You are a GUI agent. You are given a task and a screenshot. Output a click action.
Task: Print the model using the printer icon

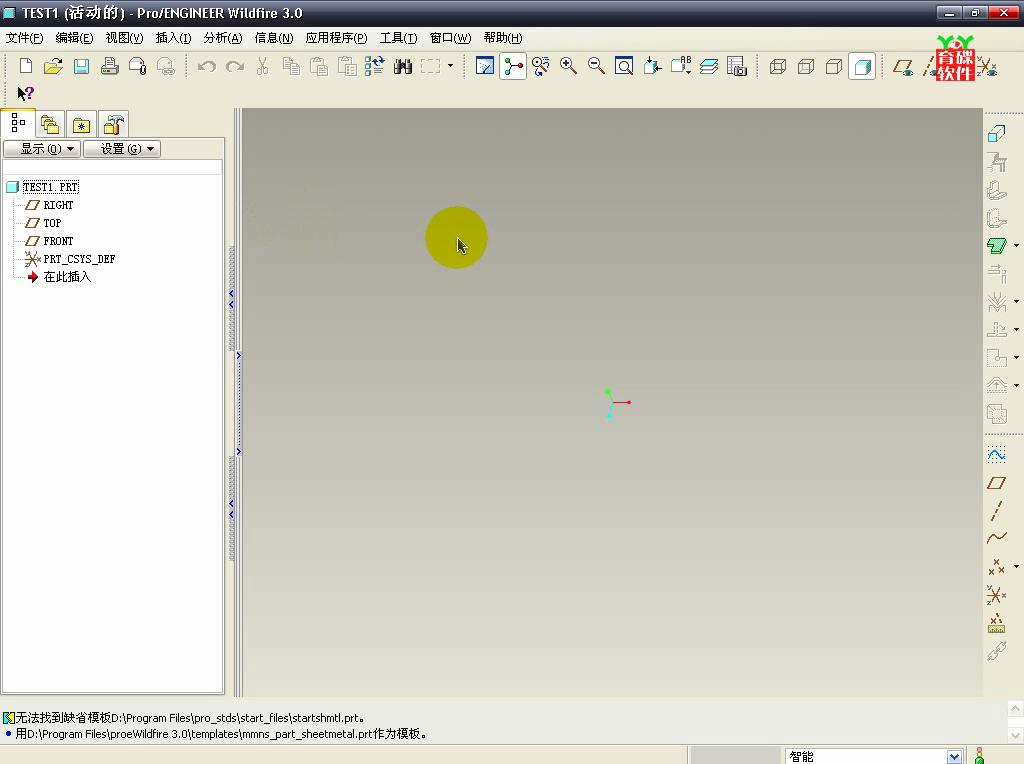tap(109, 66)
